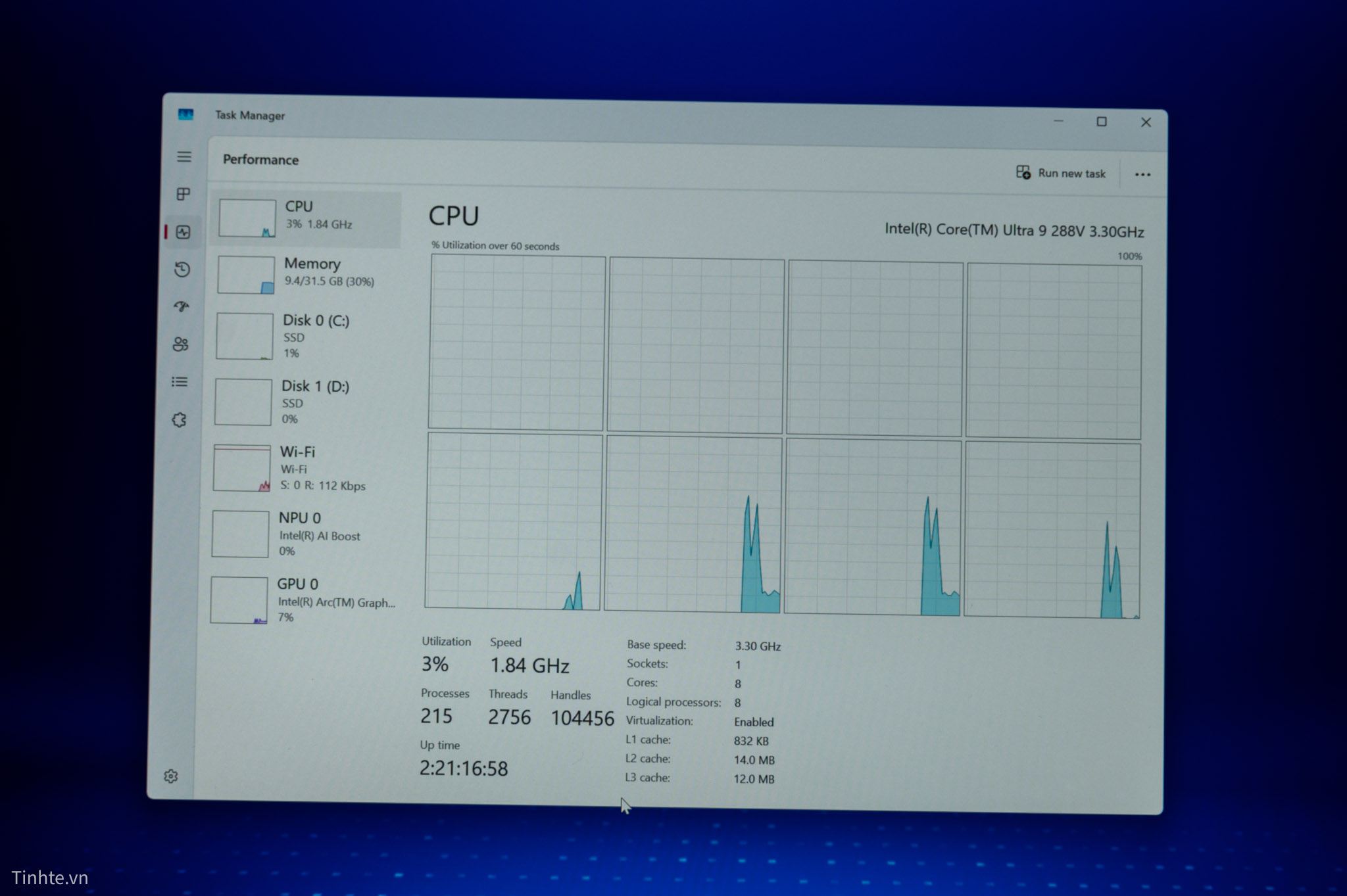Click the threads count 2756
Screen dimensions: 1347x896
[509, 717]
